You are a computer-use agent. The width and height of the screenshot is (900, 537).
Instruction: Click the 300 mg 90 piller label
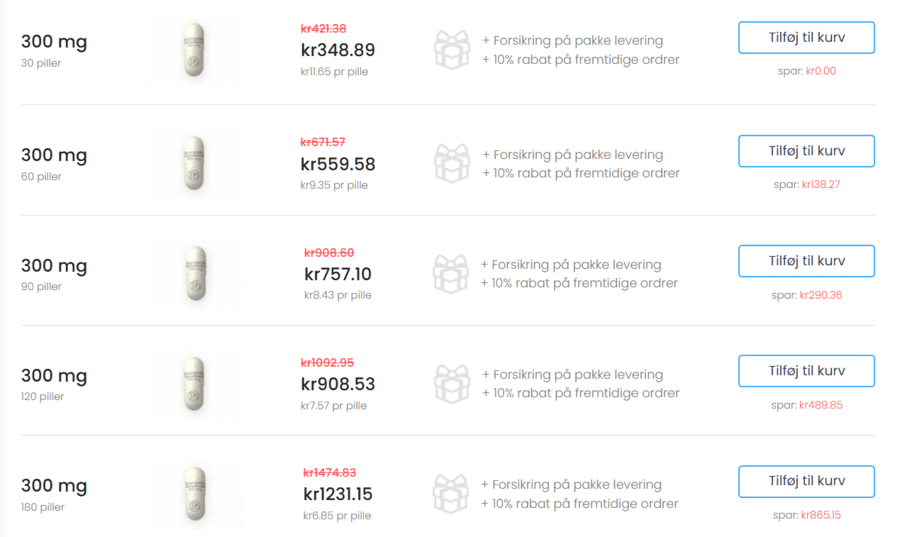(x=54, y=273)
